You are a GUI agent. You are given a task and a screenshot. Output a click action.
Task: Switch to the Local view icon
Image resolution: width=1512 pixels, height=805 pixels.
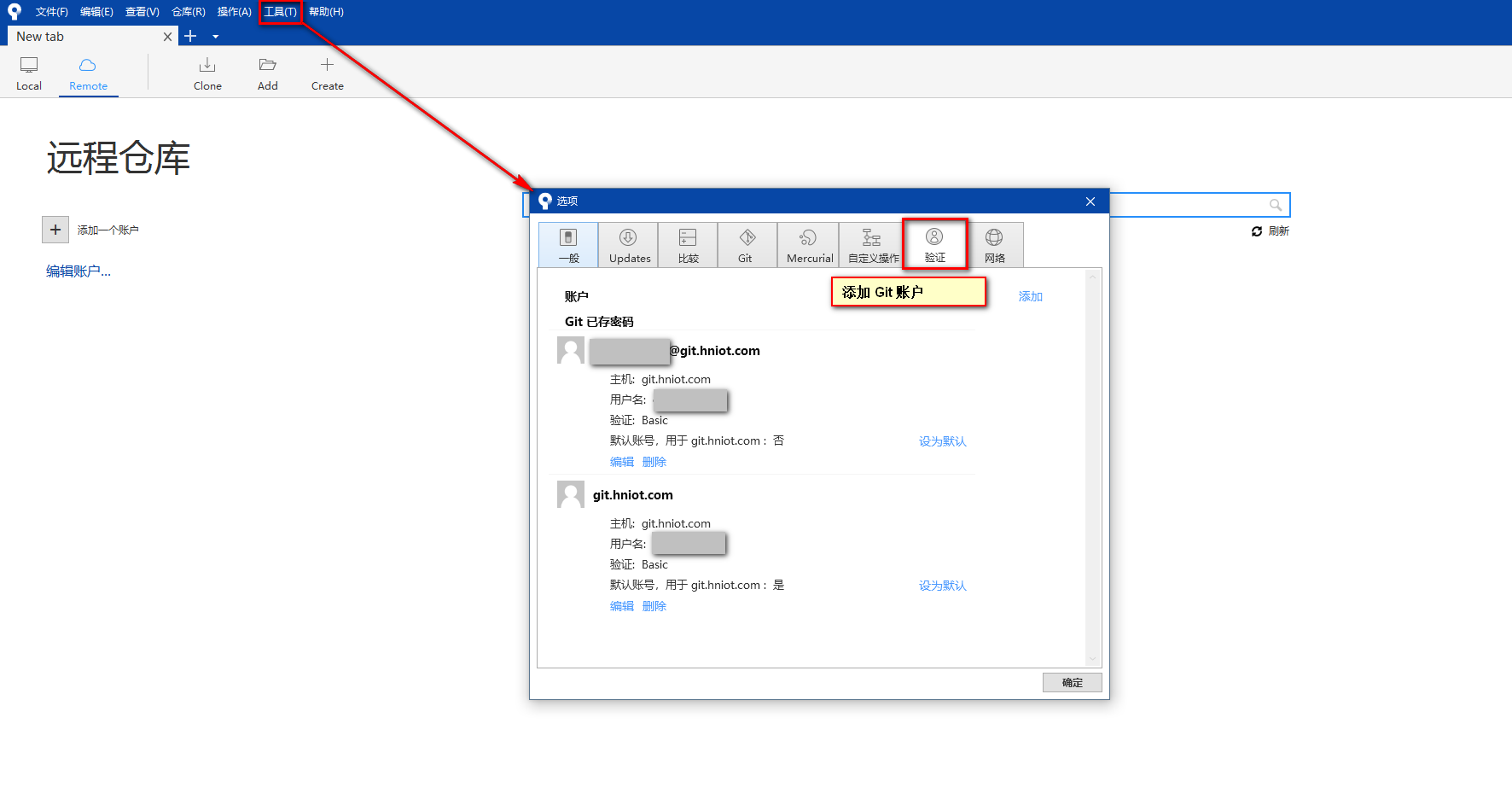click(x=28, y=73)
